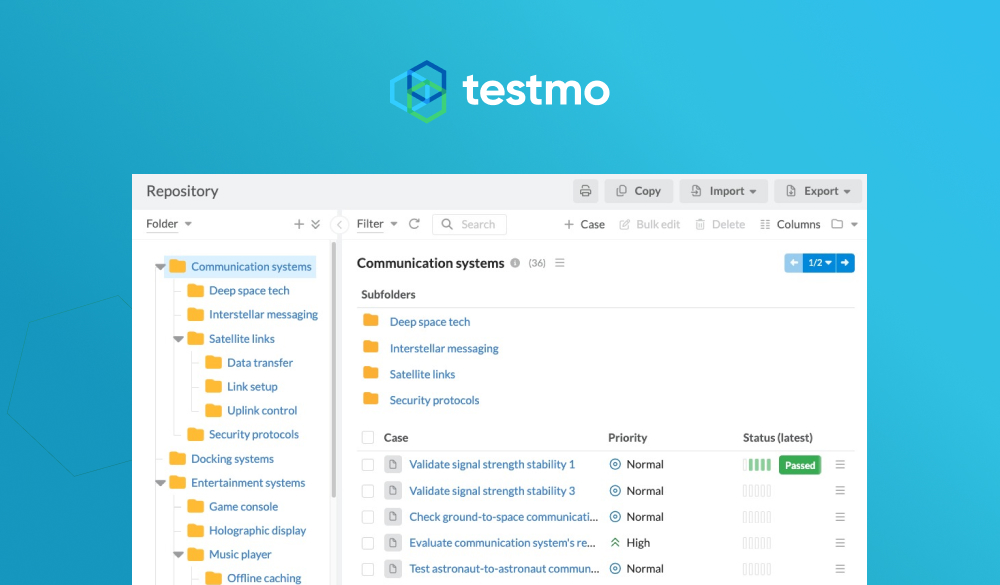Open the row menu icon for Validate signal strength stability 1
Image resolution: width=1000 pixels, height=585 pixels.
(838, 464)
